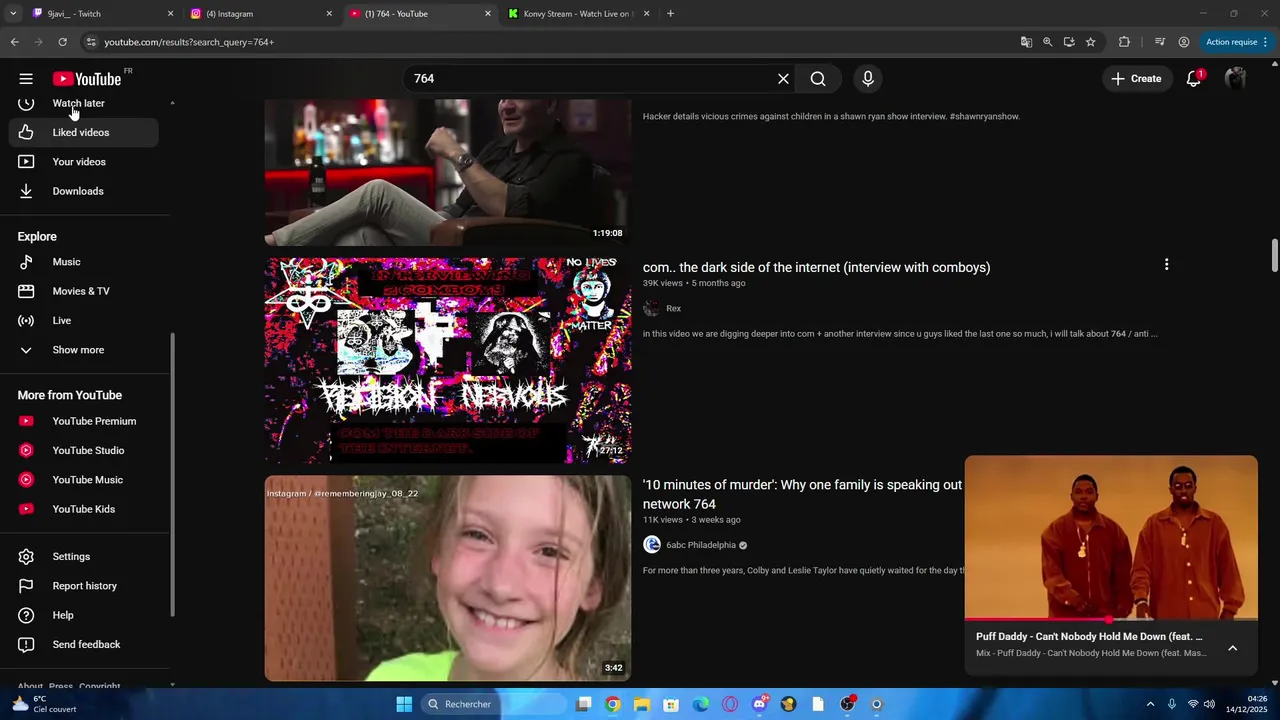Open the tab search dropdown arrow
This screenshot has width=1280, height=720.
(13, 14)
